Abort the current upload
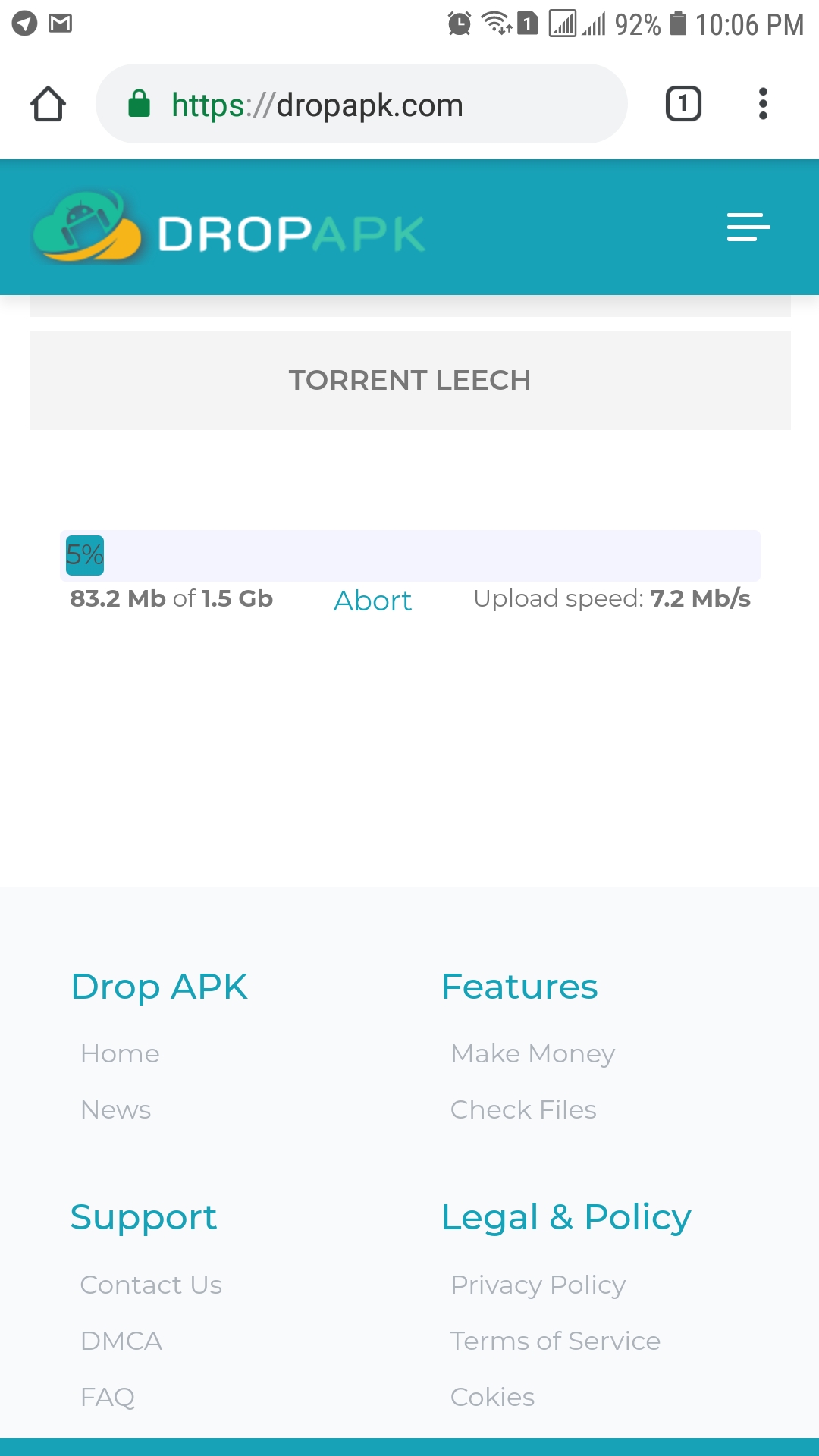This screenshot has width=819, height=1456. (x=372, y=601)
